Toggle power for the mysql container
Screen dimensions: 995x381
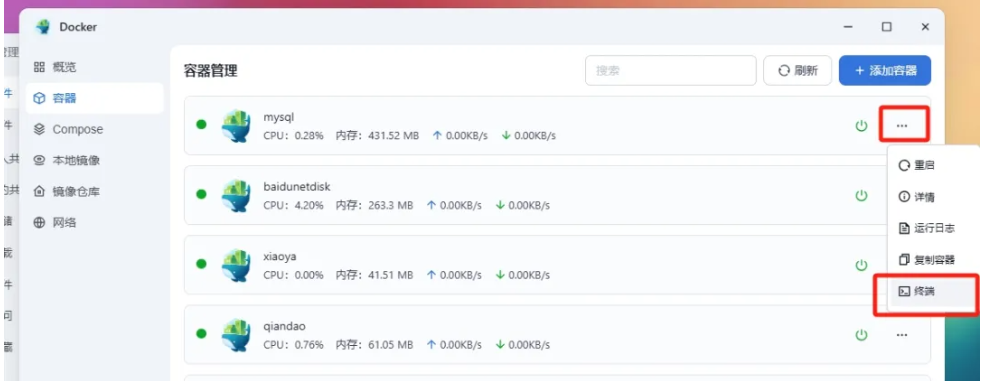(861, 126)
